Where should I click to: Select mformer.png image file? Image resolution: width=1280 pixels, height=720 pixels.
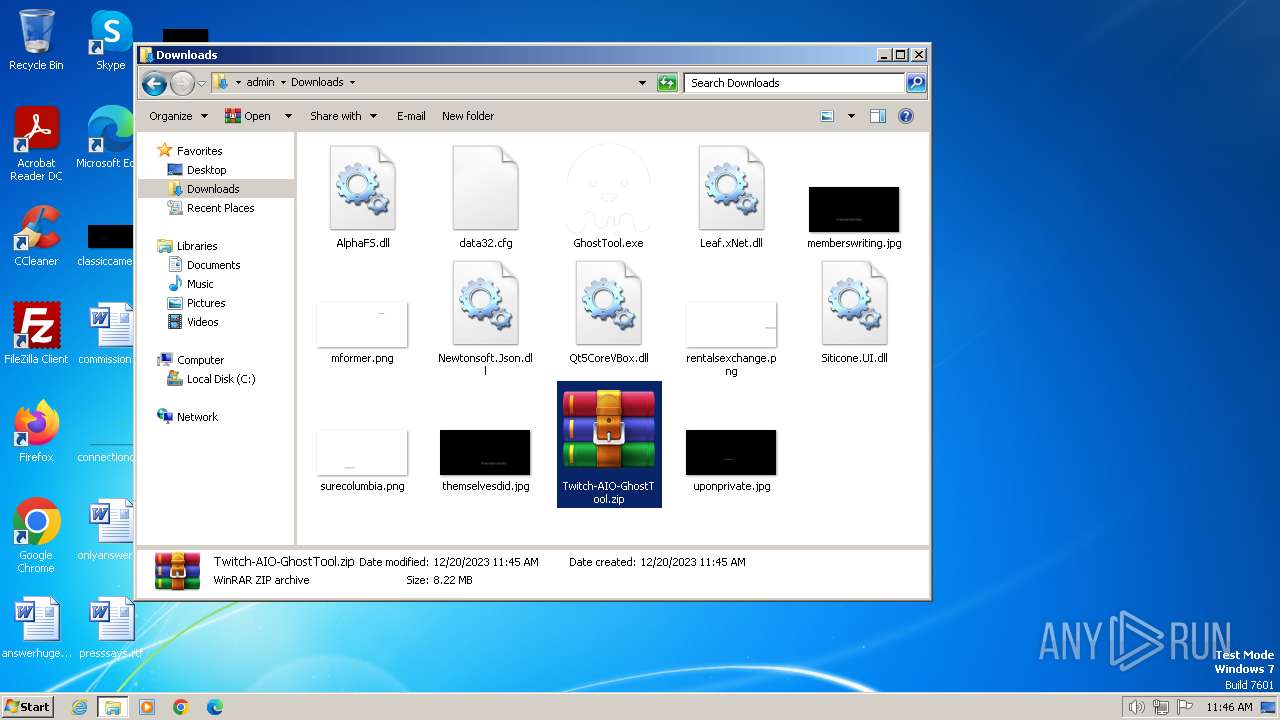pyautogui.click(x=362, y=333)
